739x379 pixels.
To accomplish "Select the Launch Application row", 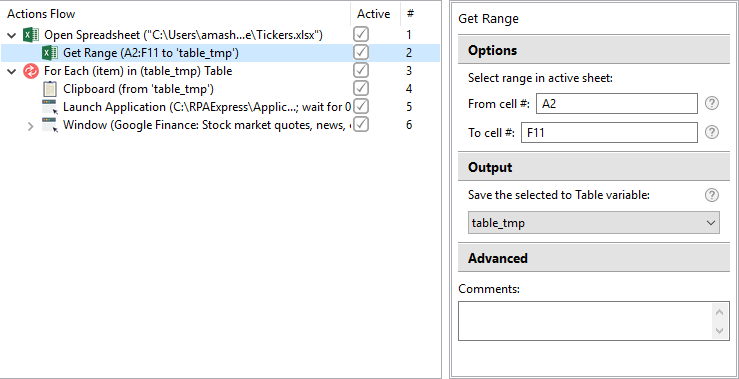I will (x=221, y=107).
